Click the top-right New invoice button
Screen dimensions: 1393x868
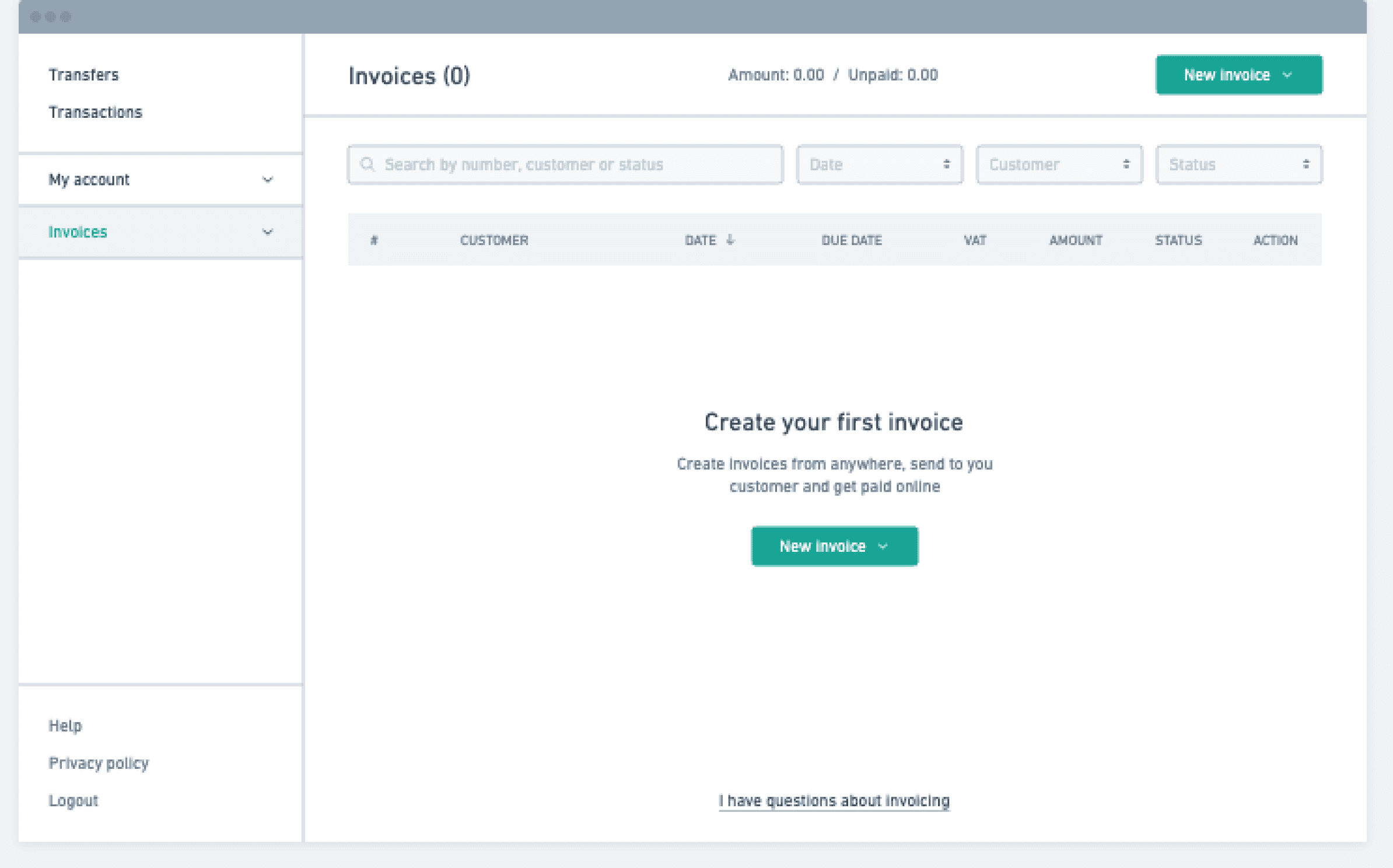pyautogui.click(x=1238, y=75)
